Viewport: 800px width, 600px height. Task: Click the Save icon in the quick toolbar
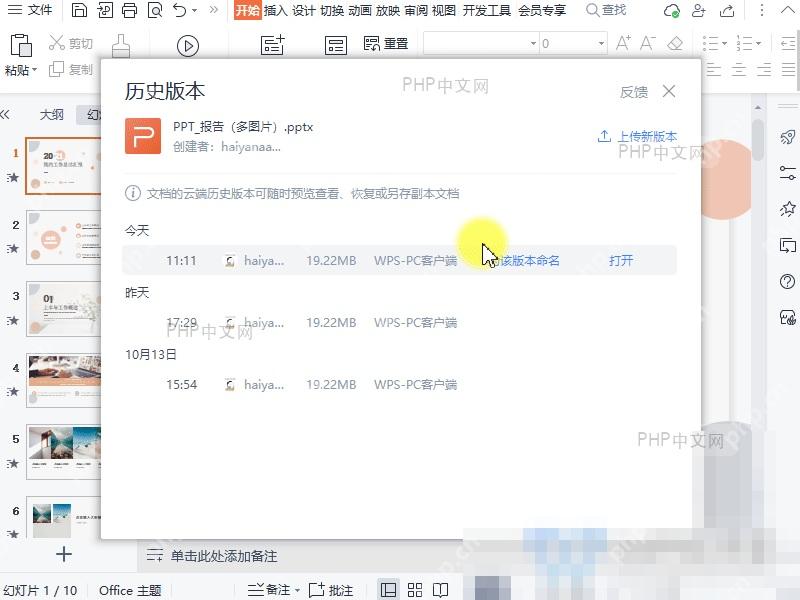(x=79, y=10)
